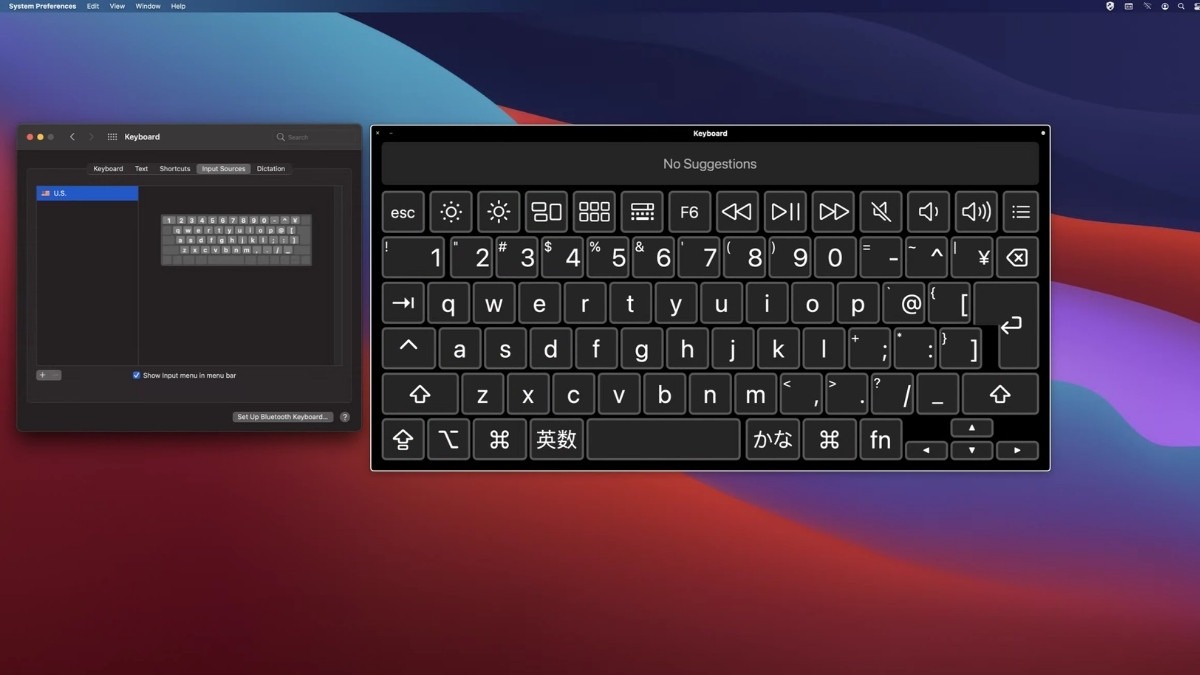The width and height of the screenshot is (1200, 675).
Task: Click Set Up Bluetooth Keyboard button
Action: (x=283, y=417)
